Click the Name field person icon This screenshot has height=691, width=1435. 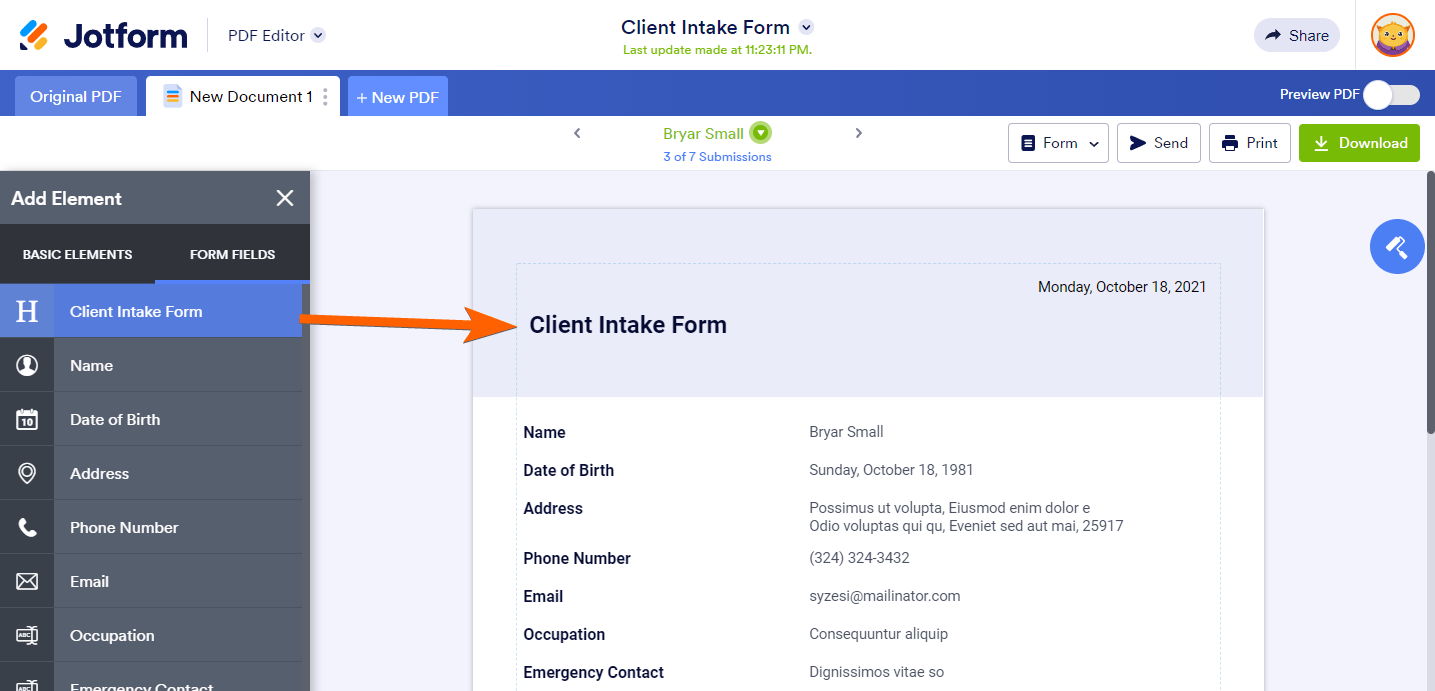pos(27,365)
